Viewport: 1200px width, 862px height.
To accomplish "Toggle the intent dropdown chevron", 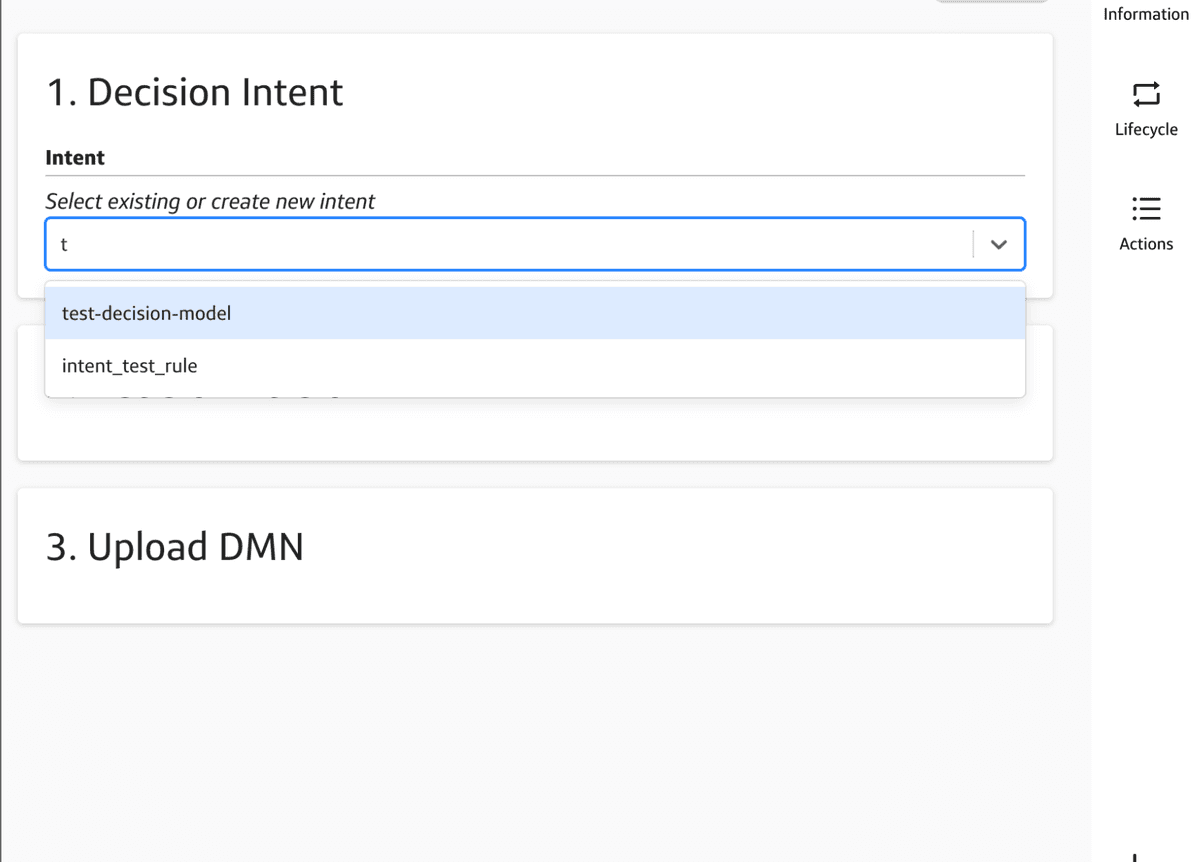I will (x=998, y=244).
